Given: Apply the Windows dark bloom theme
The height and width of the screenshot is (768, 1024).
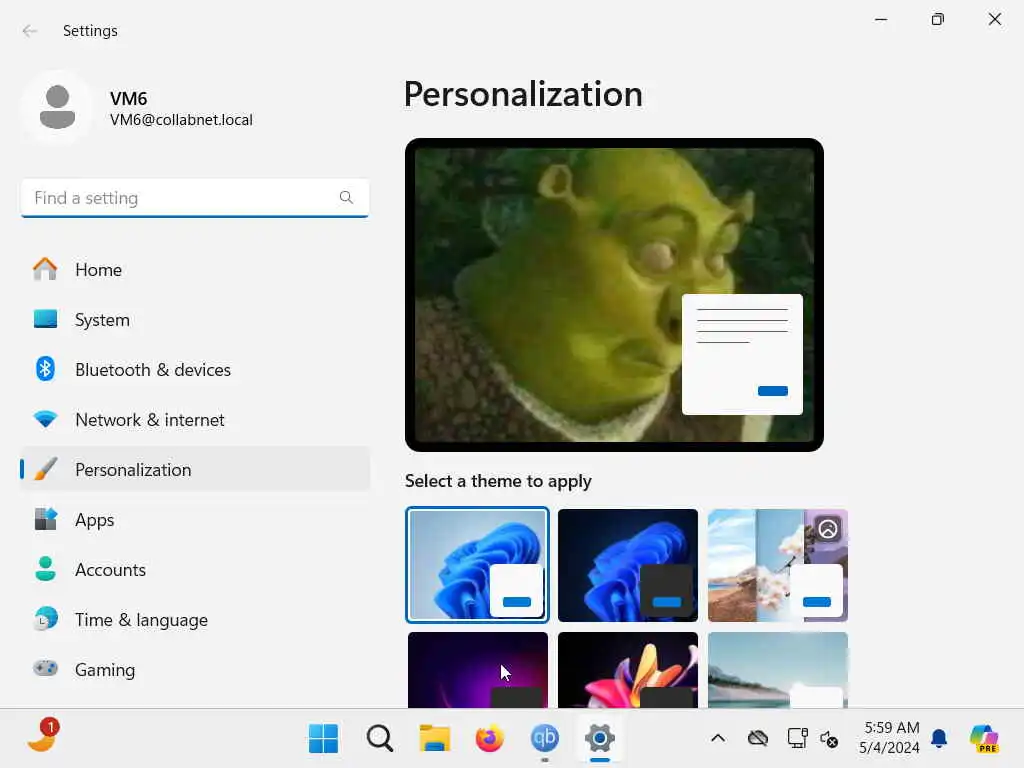Looking at the screenshot, I should (628, 565).
